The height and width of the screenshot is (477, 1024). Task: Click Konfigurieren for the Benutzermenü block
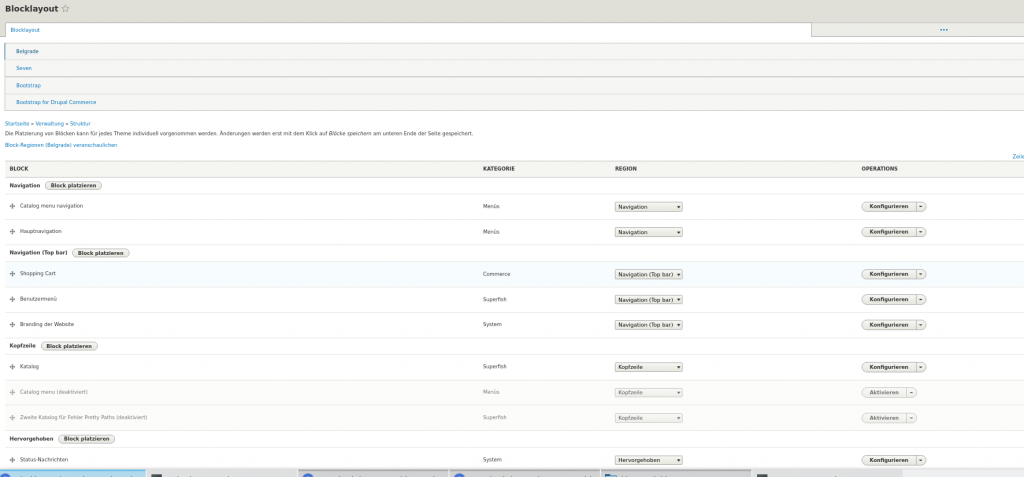(888, 299)
